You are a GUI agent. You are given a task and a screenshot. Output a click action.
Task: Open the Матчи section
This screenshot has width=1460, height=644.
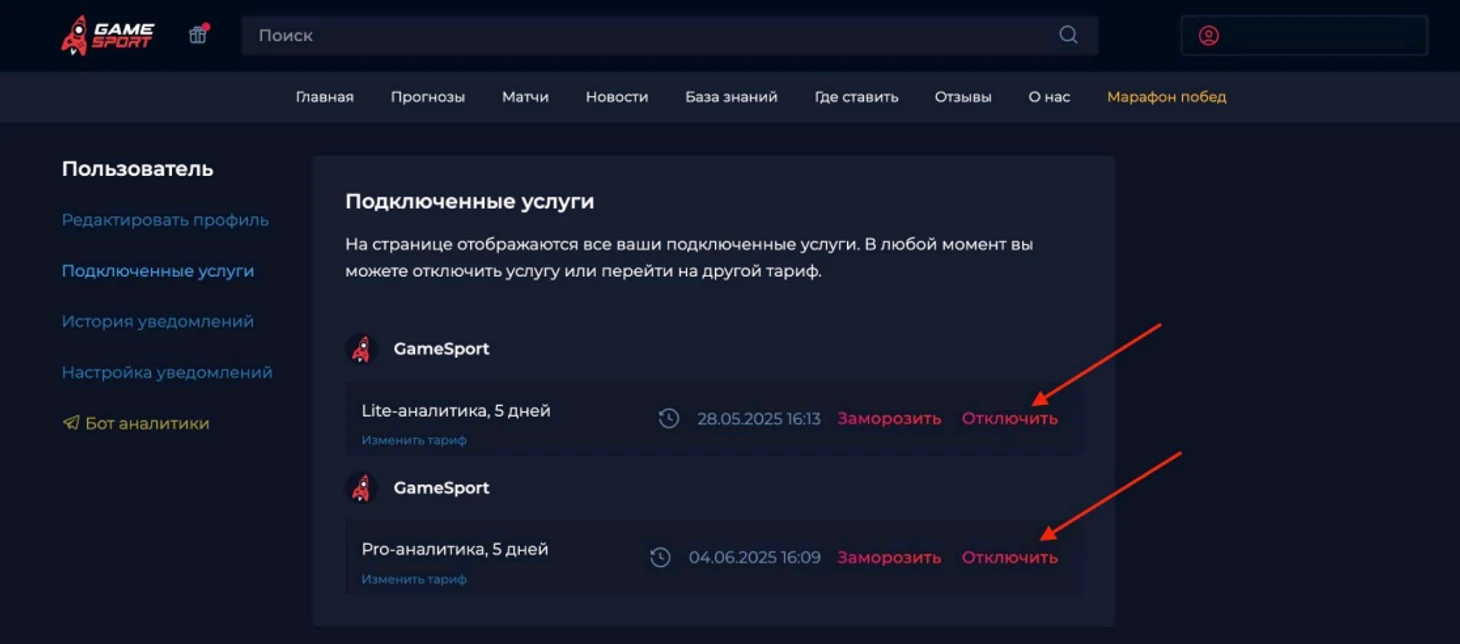click(x=525, y=97)
